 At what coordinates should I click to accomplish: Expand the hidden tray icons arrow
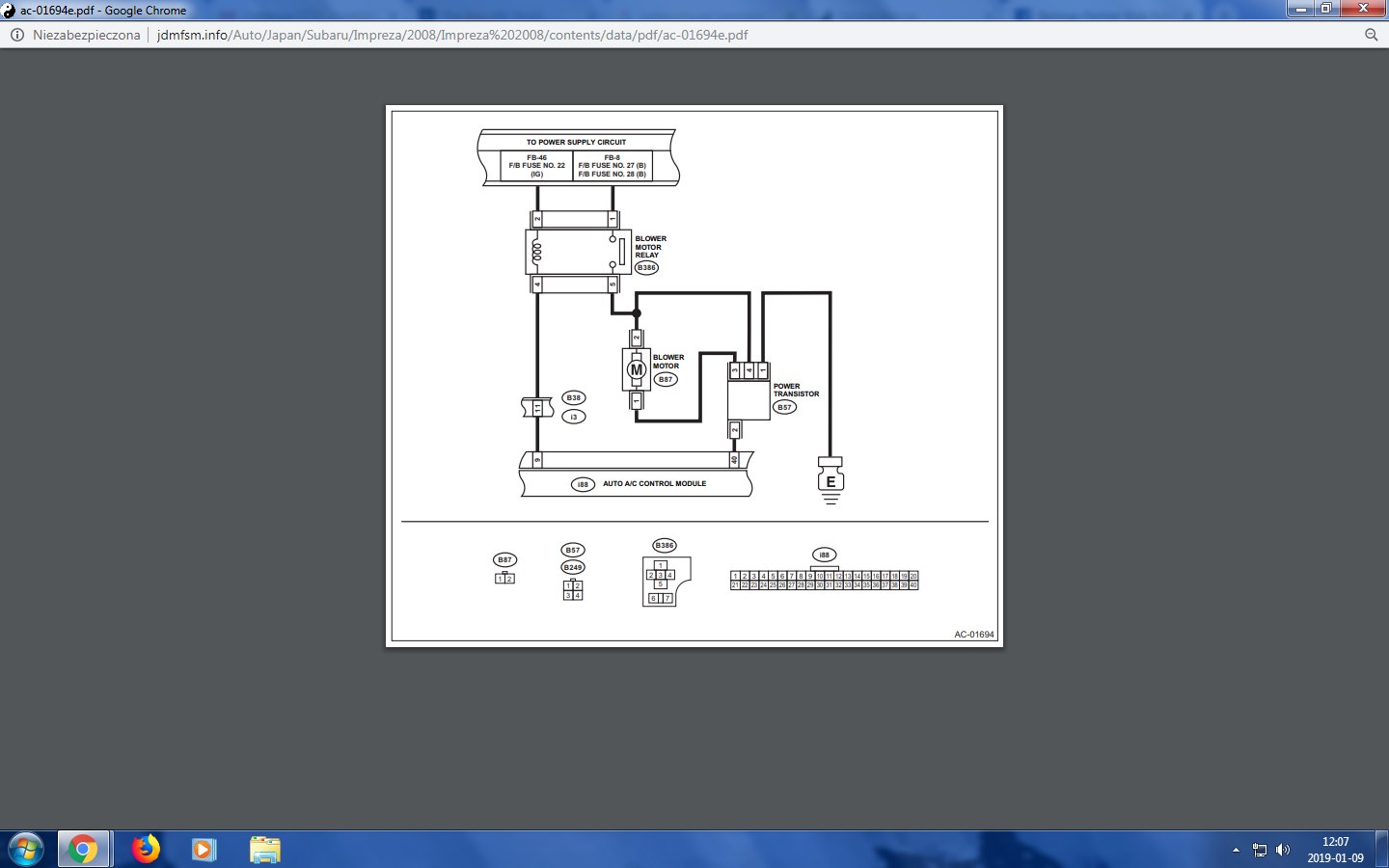[x=1236, y=850]
